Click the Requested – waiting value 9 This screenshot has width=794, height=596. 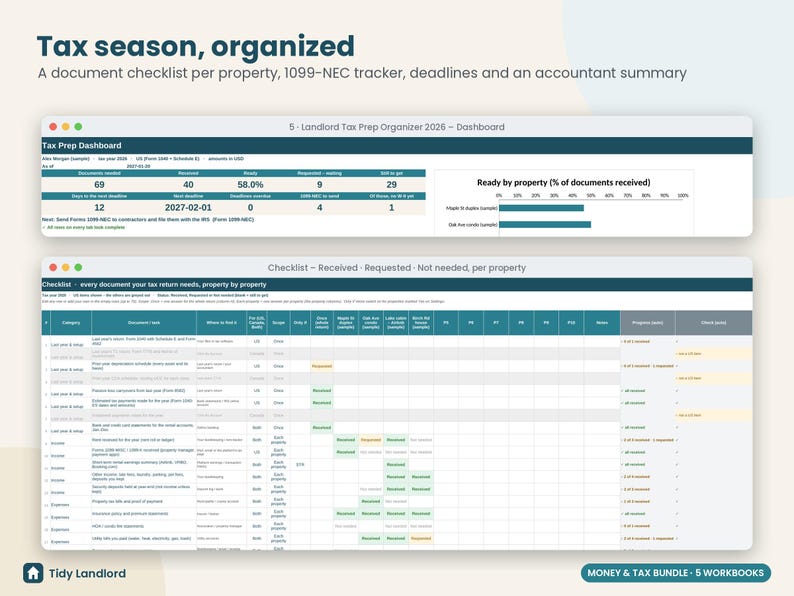(x=320, y=185)
